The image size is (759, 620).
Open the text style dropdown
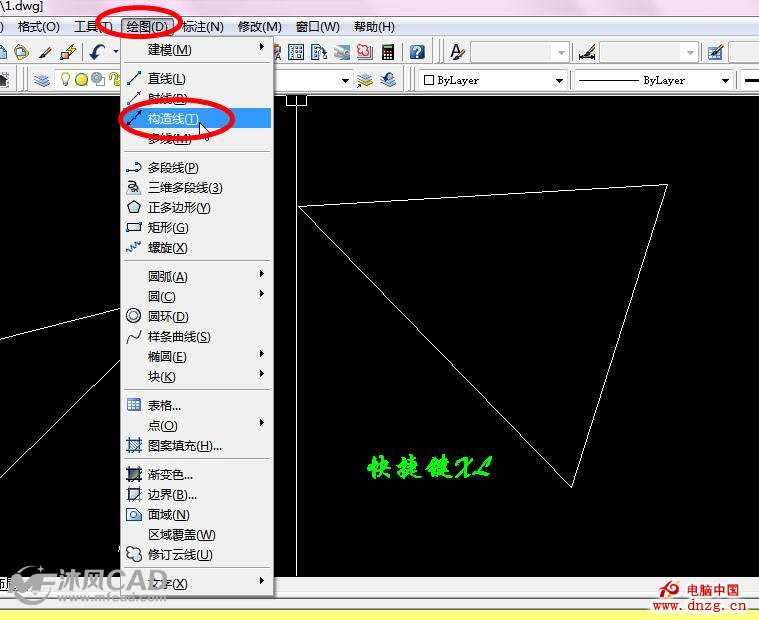[561, 52]
